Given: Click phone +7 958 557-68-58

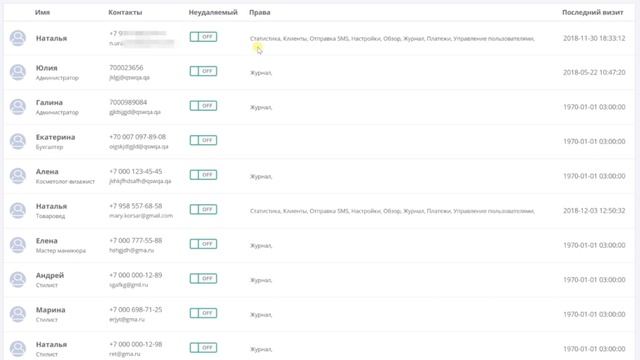Looking at the screenshot, I should [x=136, y=206].
